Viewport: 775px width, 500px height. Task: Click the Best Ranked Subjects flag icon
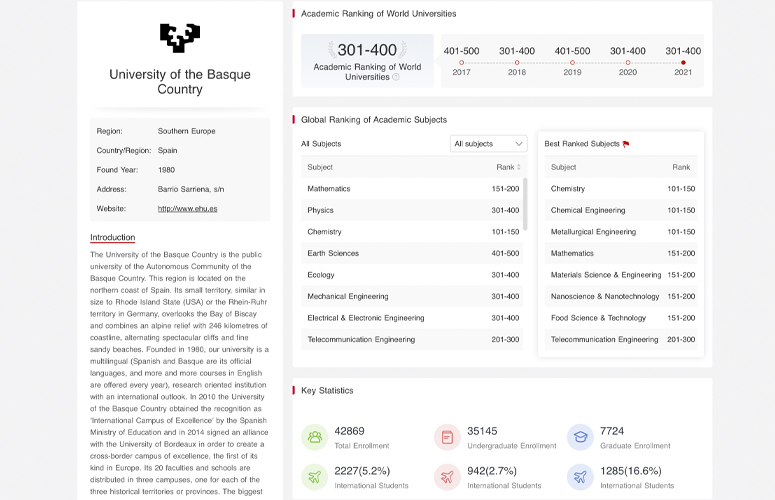tap(626, 144)
